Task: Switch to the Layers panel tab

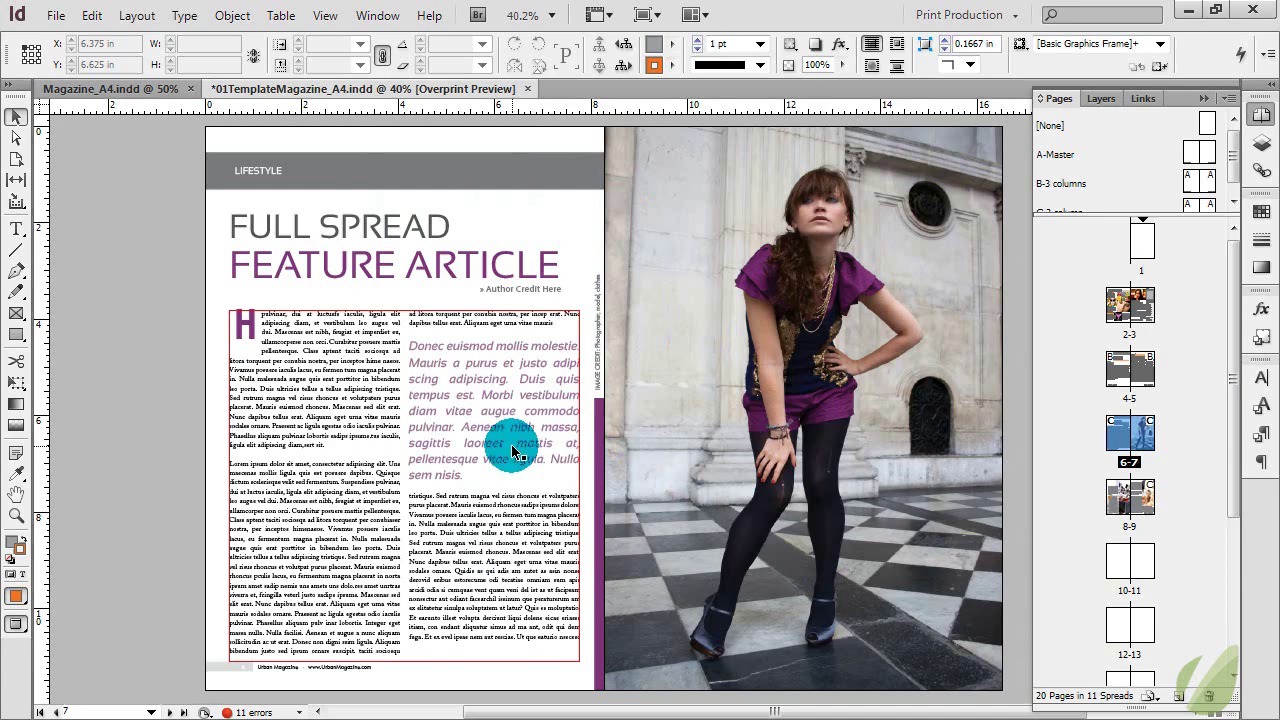Action: click(1100, 98)
